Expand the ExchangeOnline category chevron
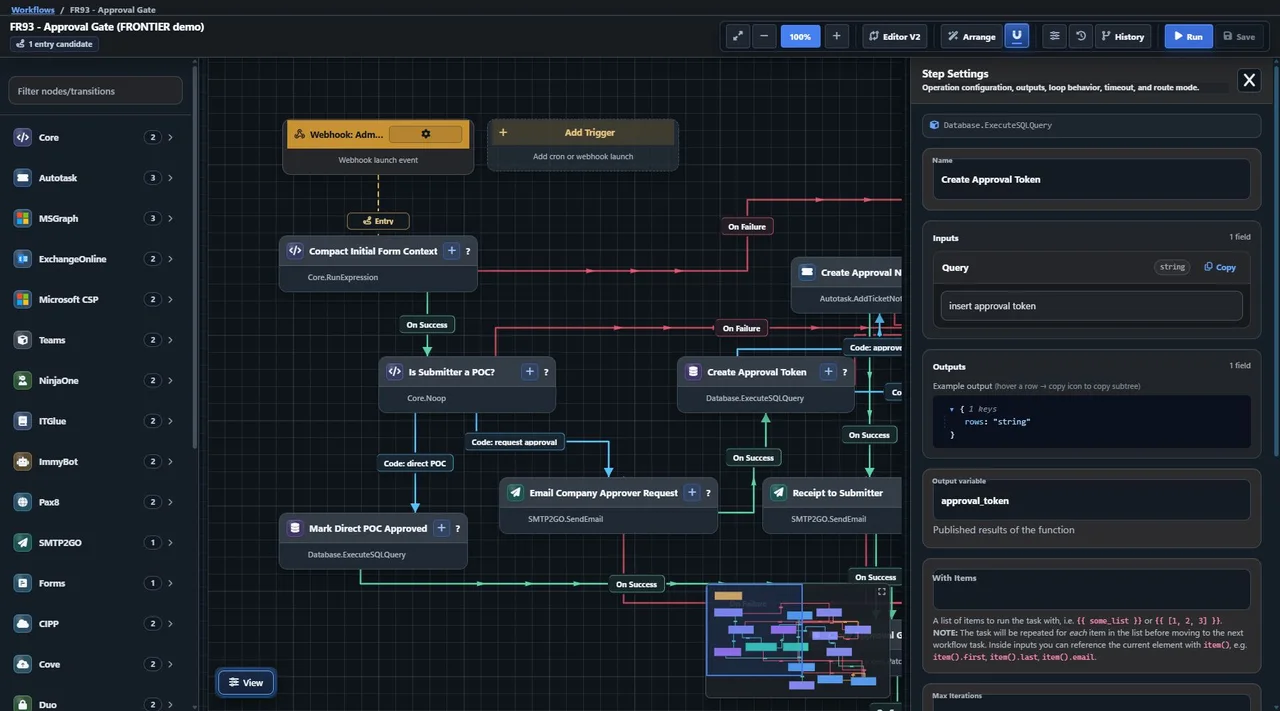Screen dimensions: 1280x711 171,259
